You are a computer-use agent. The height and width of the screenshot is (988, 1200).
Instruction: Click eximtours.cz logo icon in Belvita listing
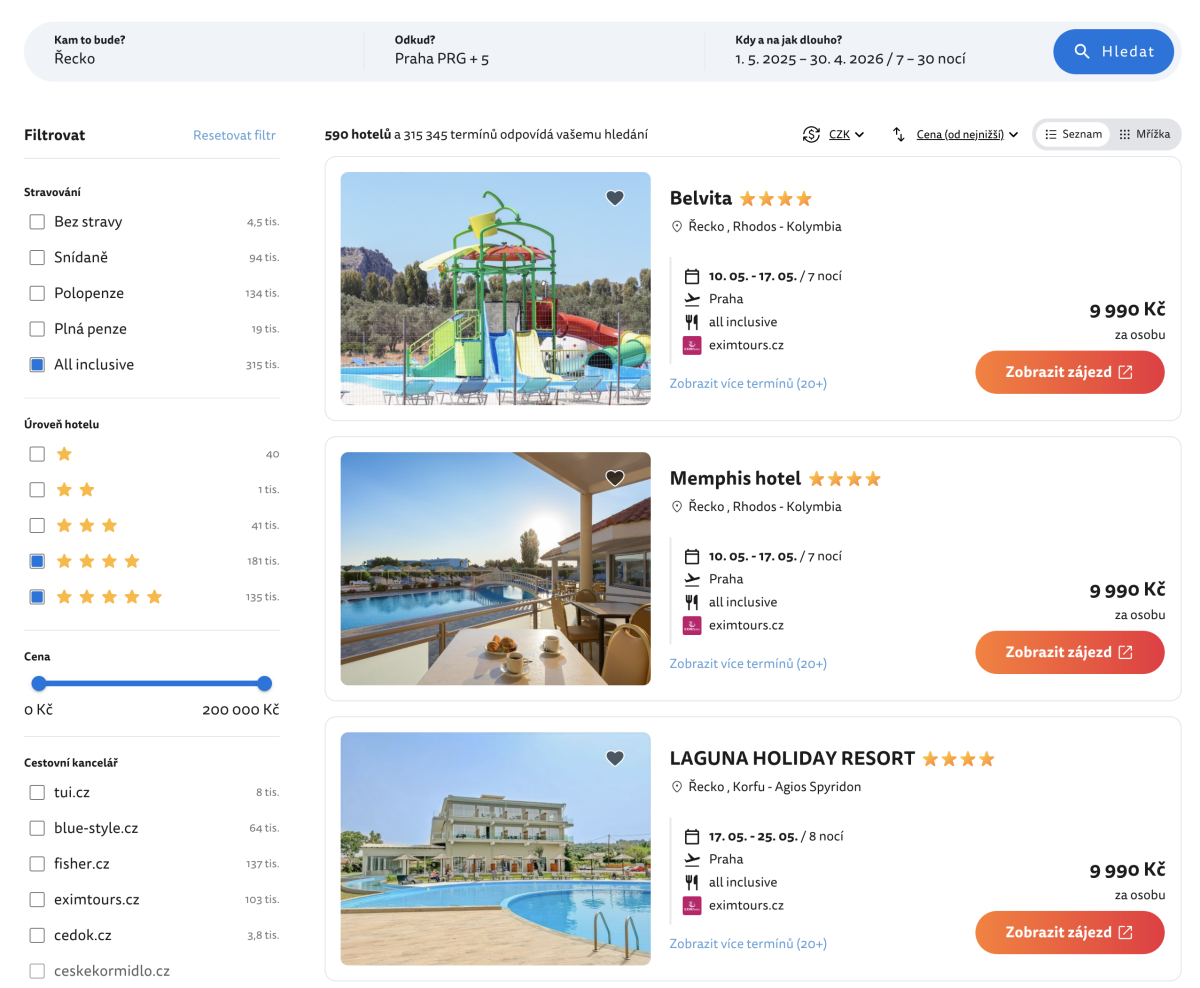(691, 345)
